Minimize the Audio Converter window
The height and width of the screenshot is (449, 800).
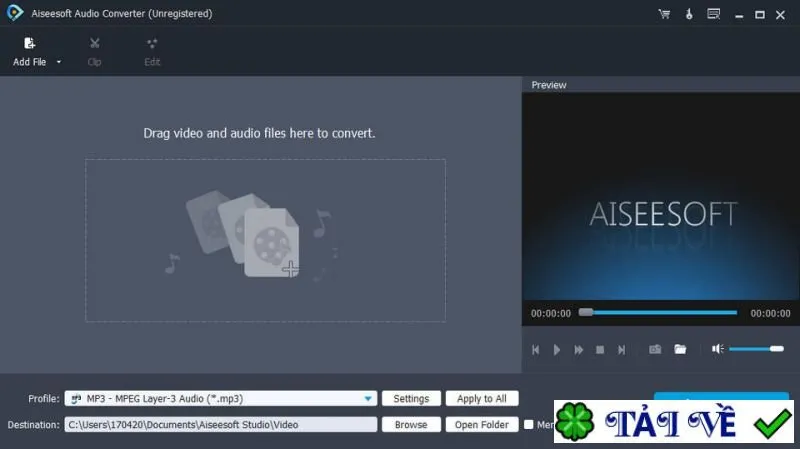739,15
